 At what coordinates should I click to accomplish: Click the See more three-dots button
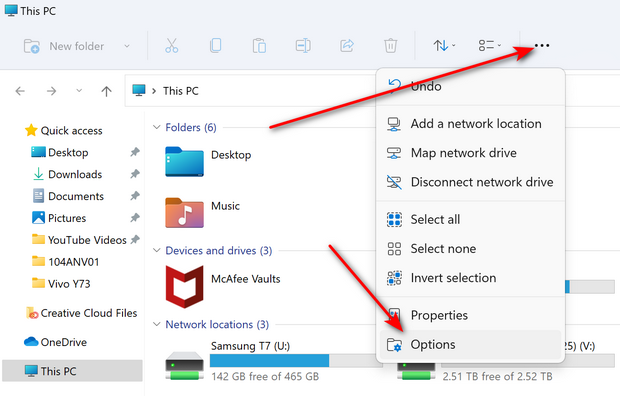tap(542, 46)
